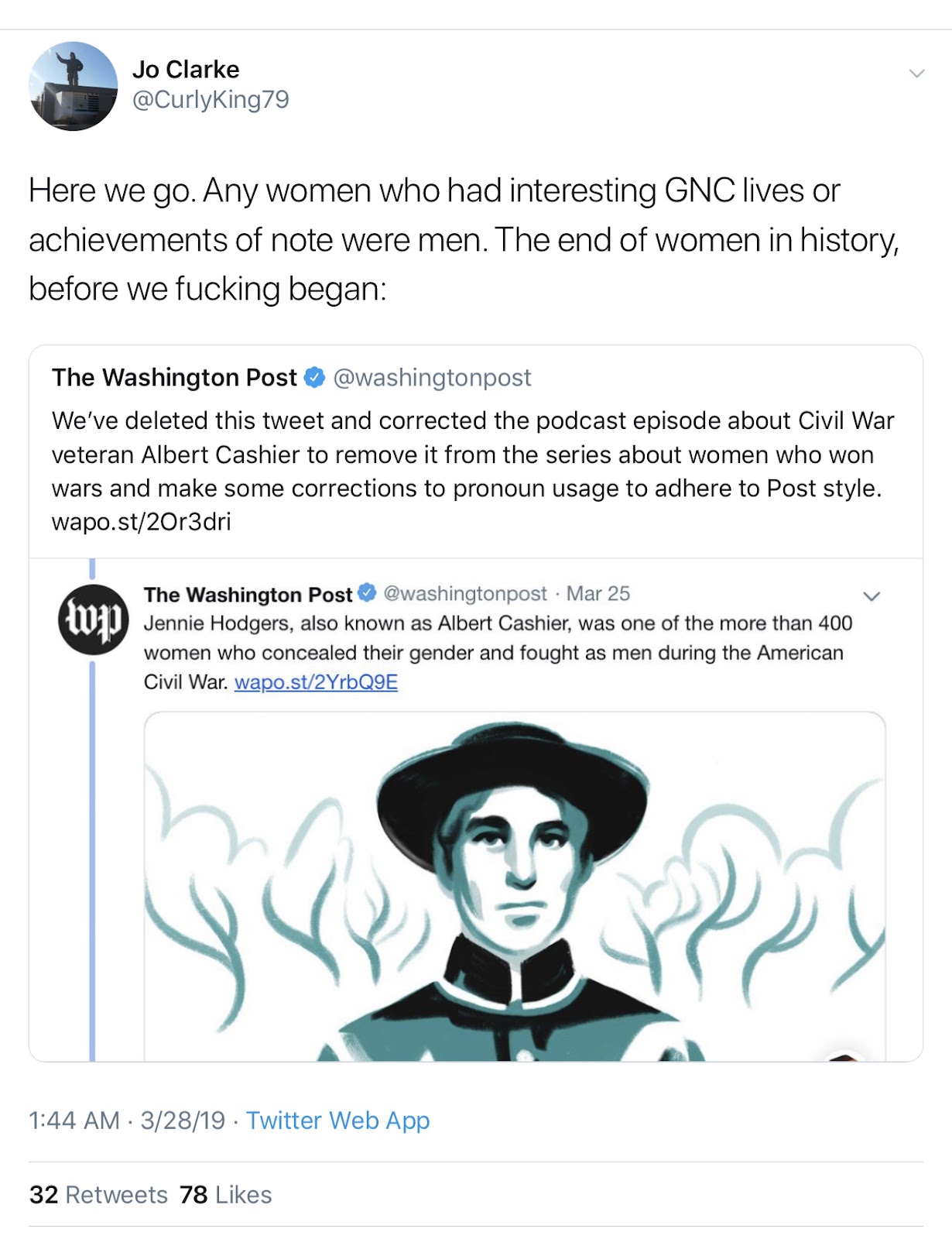Click the Washington Post wp logo avatar
Screen dimensions: 952x1239
94,619
